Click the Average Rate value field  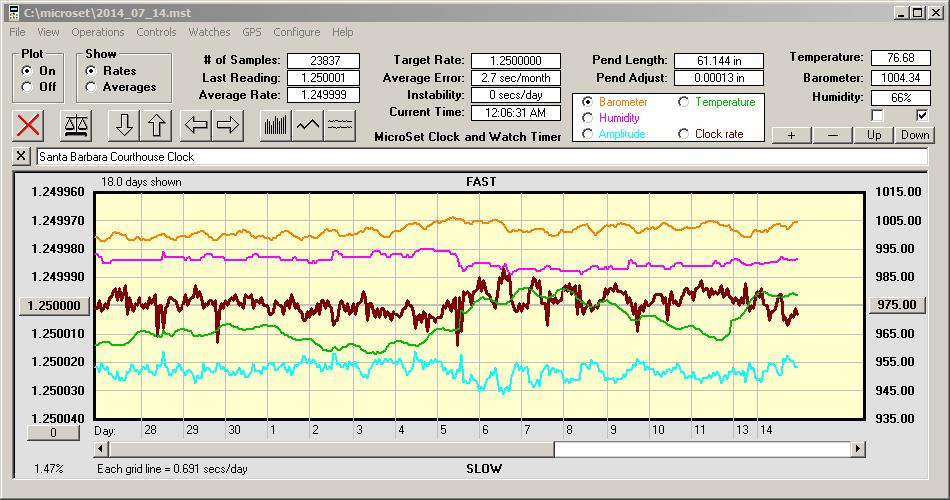324,95
